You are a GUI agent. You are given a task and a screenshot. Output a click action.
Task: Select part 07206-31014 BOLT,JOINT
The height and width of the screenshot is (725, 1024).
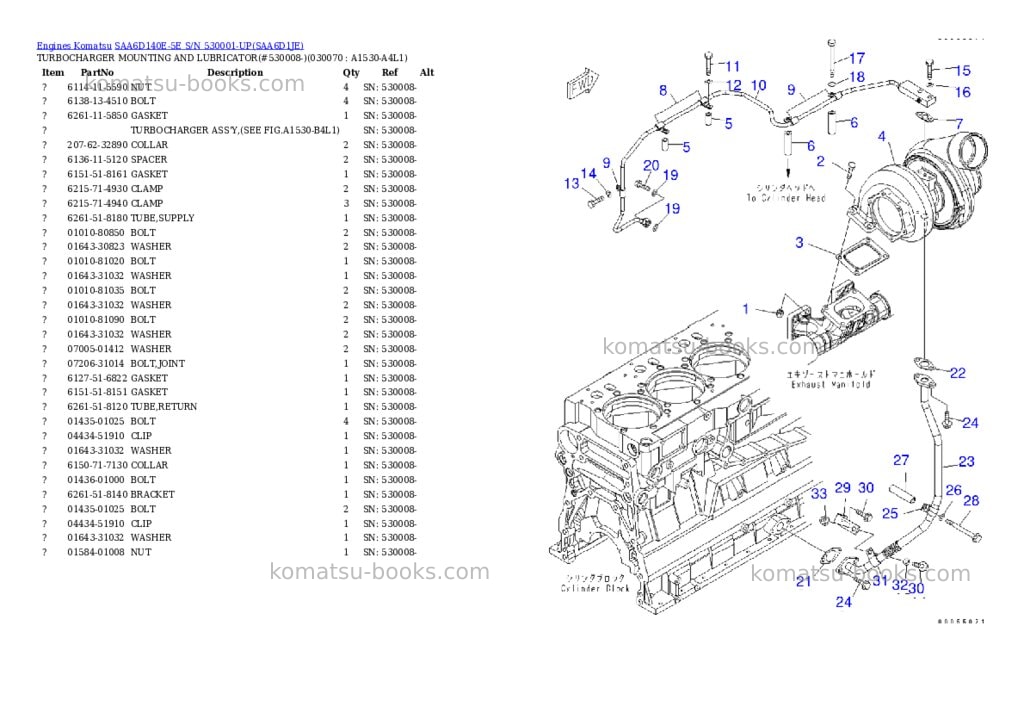[x=125, y=364]
